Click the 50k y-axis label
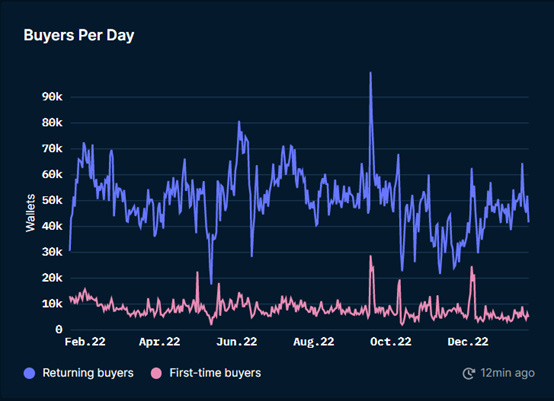This screenshot has width=554, height=401. (52, 200)
